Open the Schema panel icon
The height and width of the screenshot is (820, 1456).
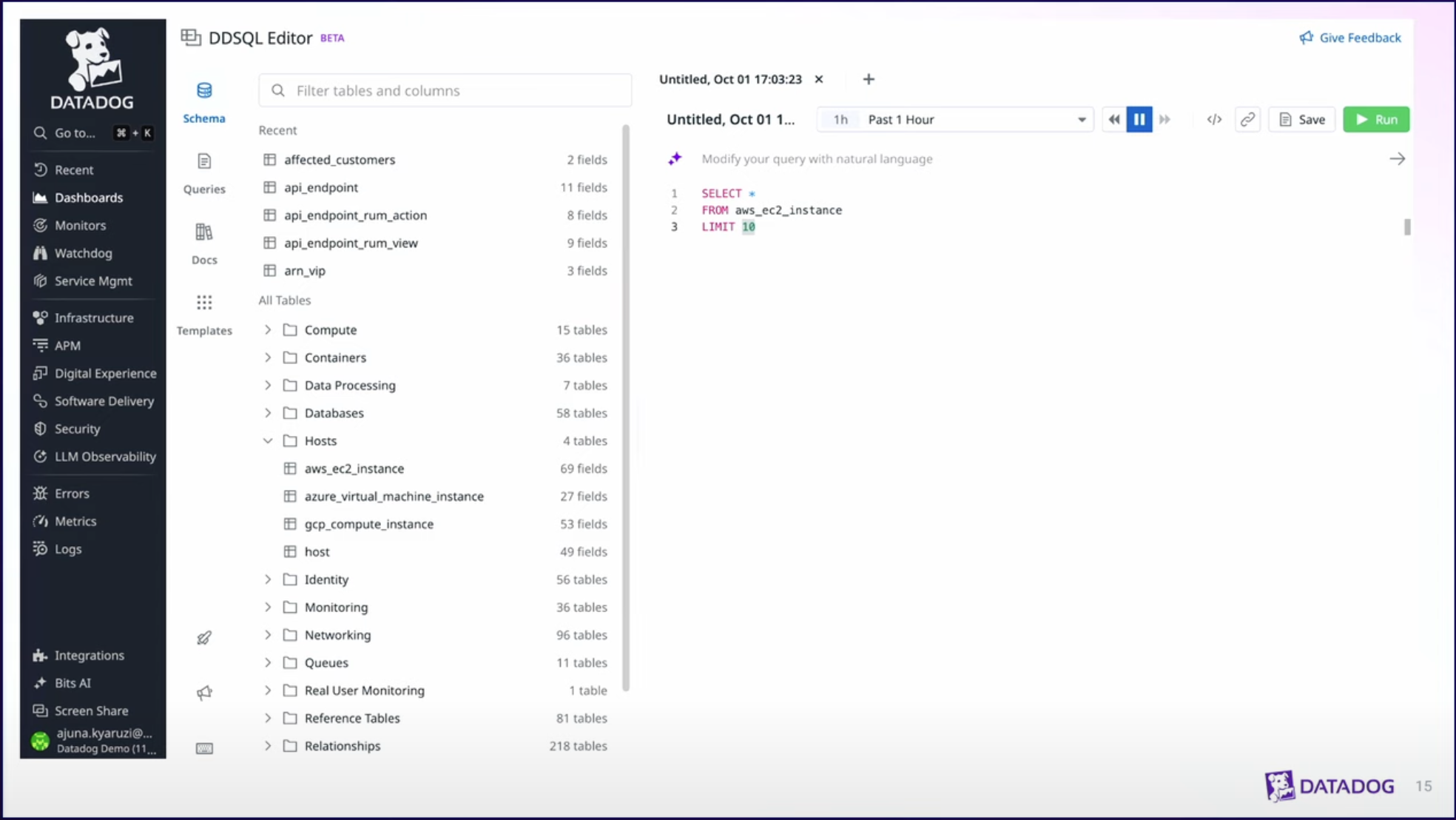204,91
